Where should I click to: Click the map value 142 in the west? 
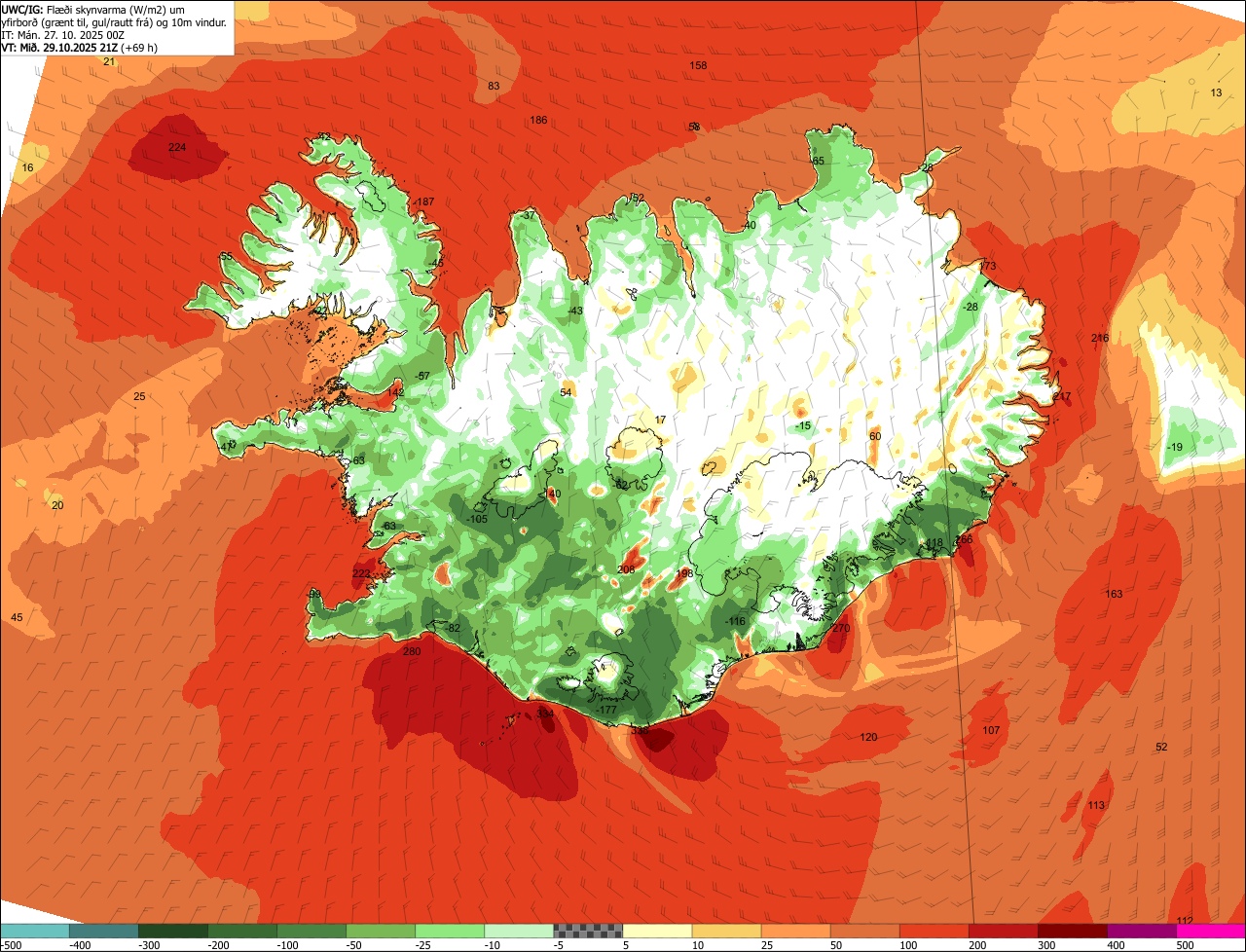click(x=395, y=391)
